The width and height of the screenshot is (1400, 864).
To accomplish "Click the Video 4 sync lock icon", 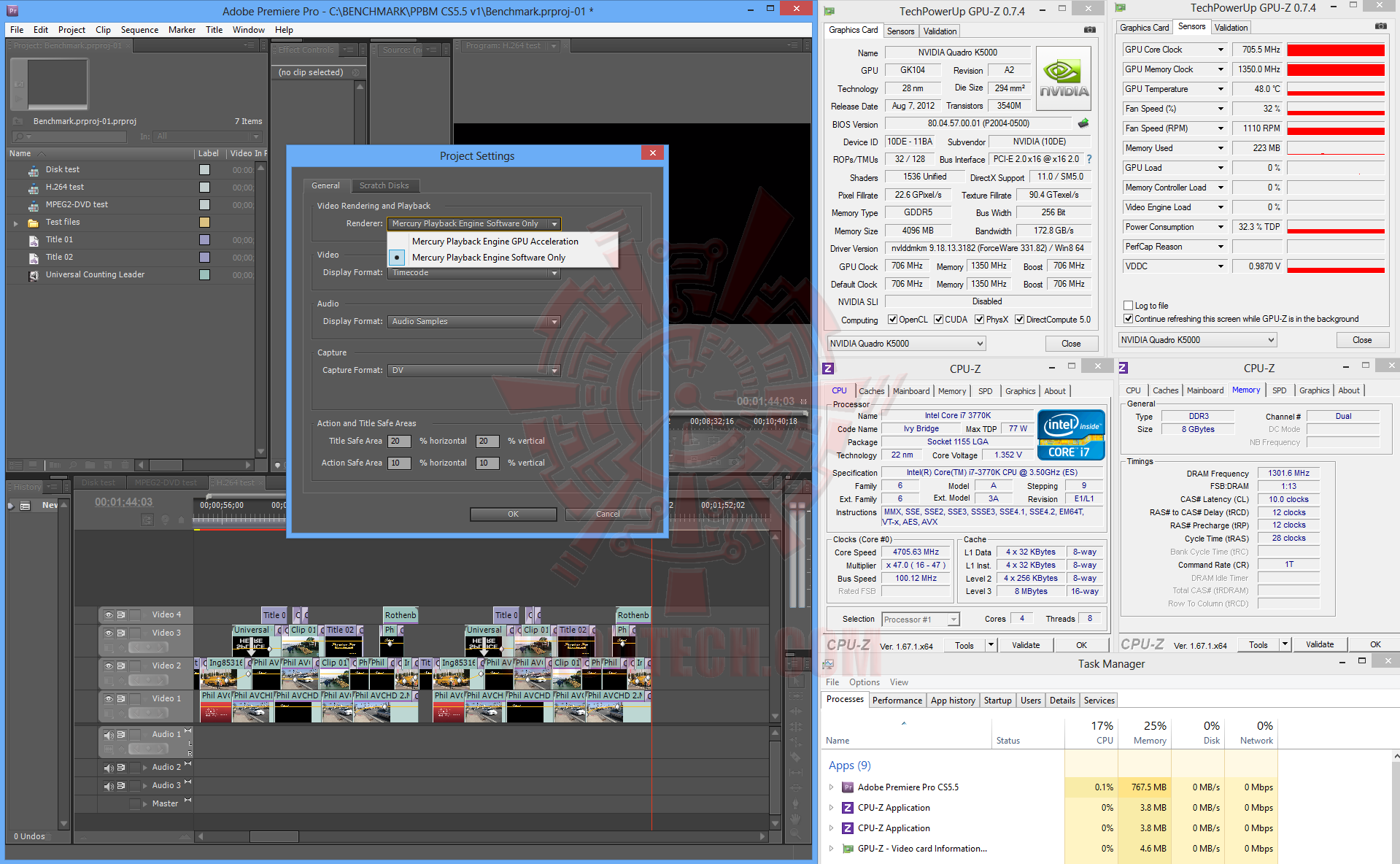I will tap(121, 614).
